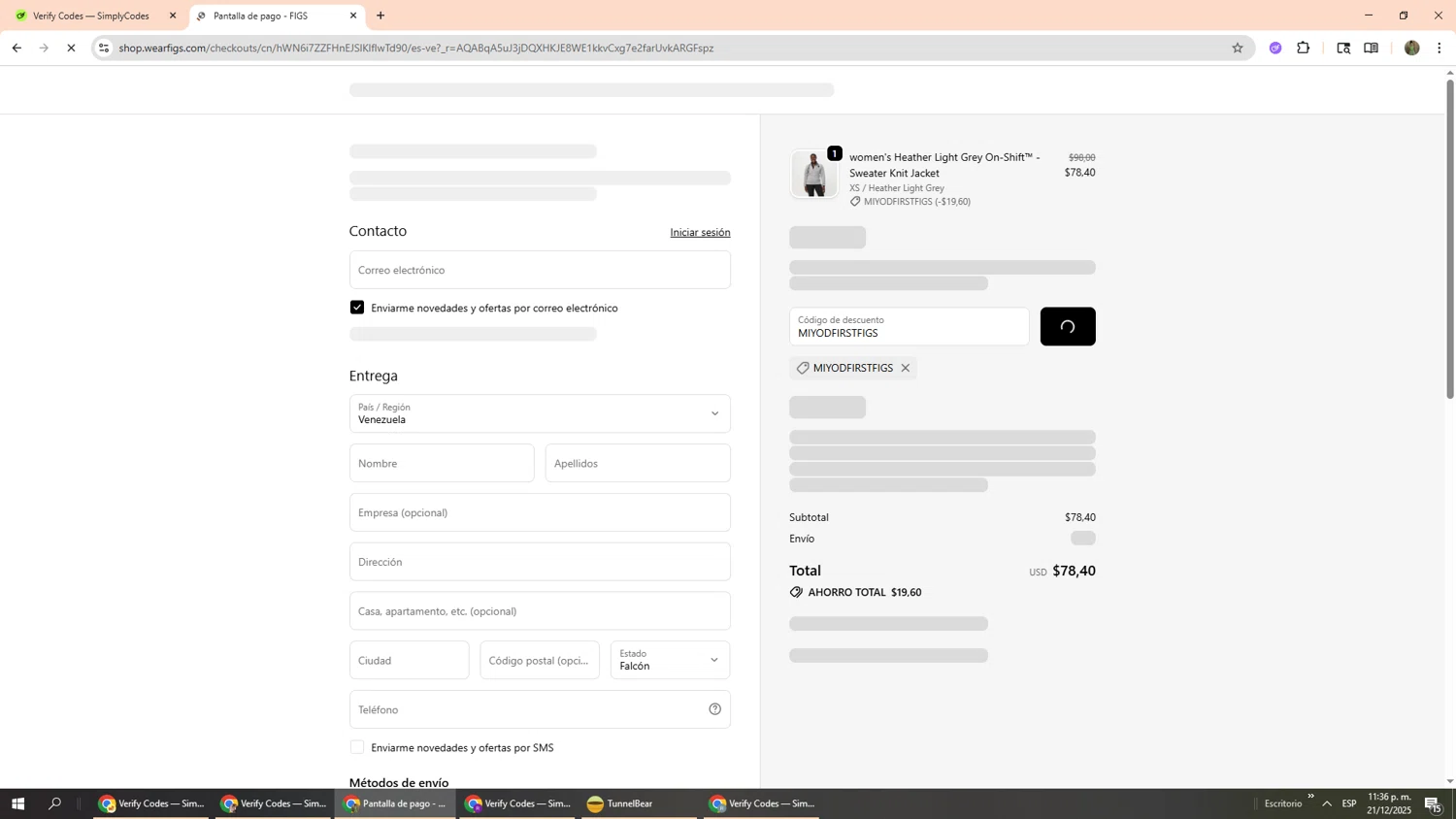Stop loading the checkout page

(71, 48)
